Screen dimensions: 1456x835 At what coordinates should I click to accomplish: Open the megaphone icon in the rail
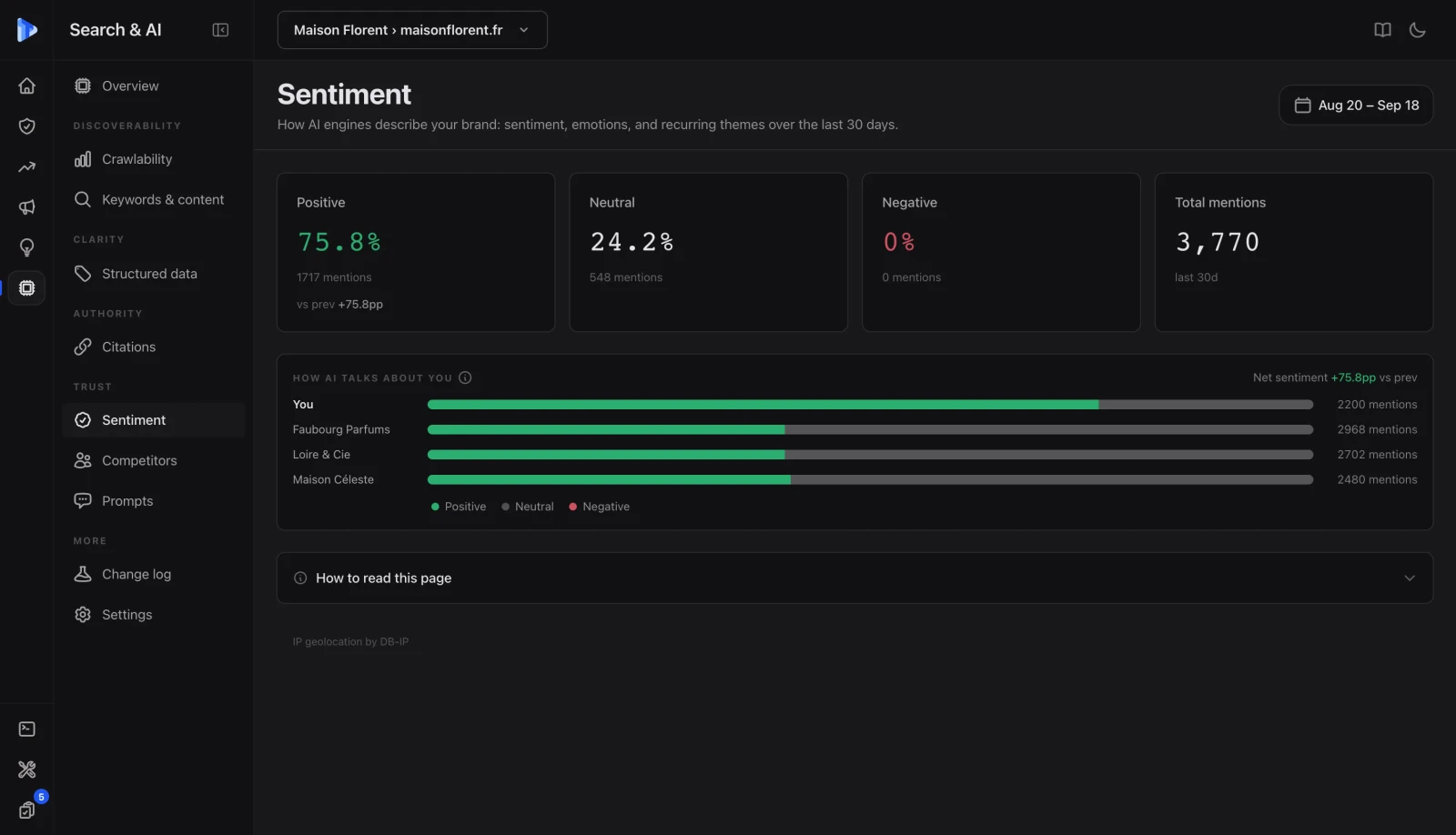[26, 207]
